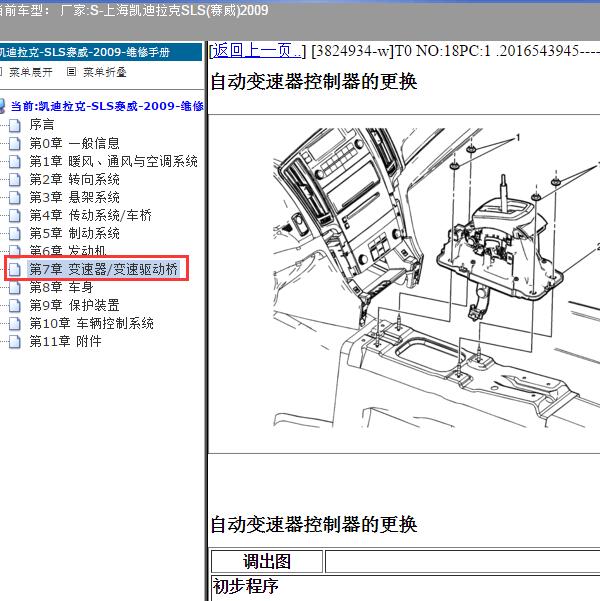The image size is (600, 601).
Task: Click the 凯迪拉克-SLS赛威-2009-维修手册 panel header
Action: (x=101, y=52)
